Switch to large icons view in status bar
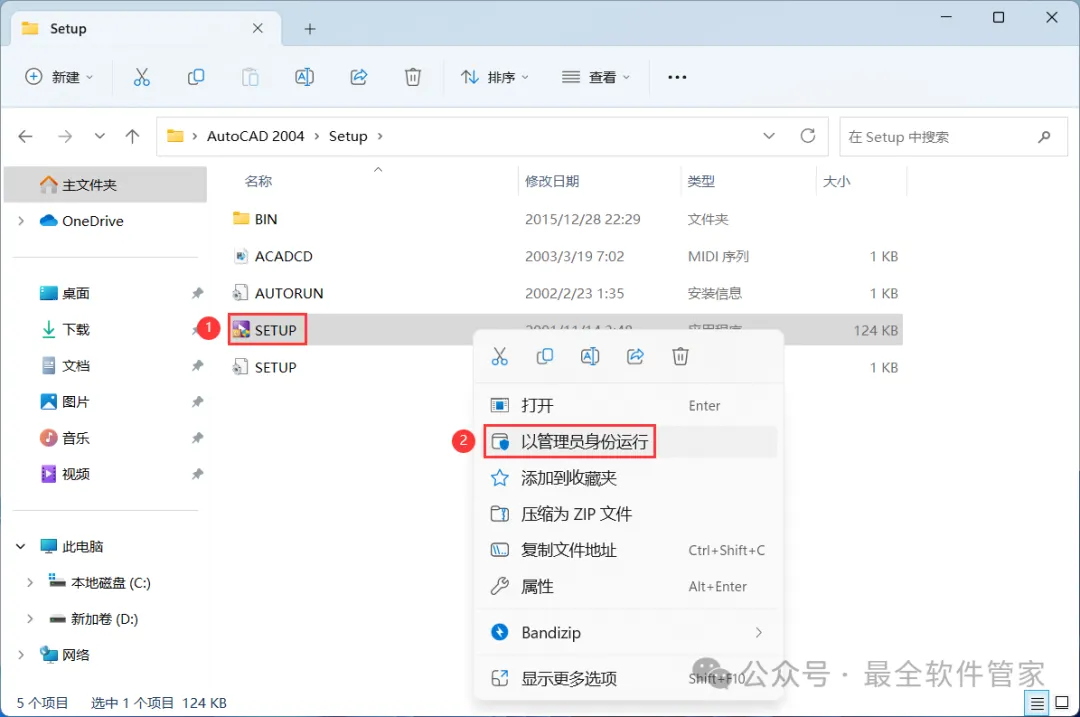The image size is (1080, 717). pos(1062,703)
